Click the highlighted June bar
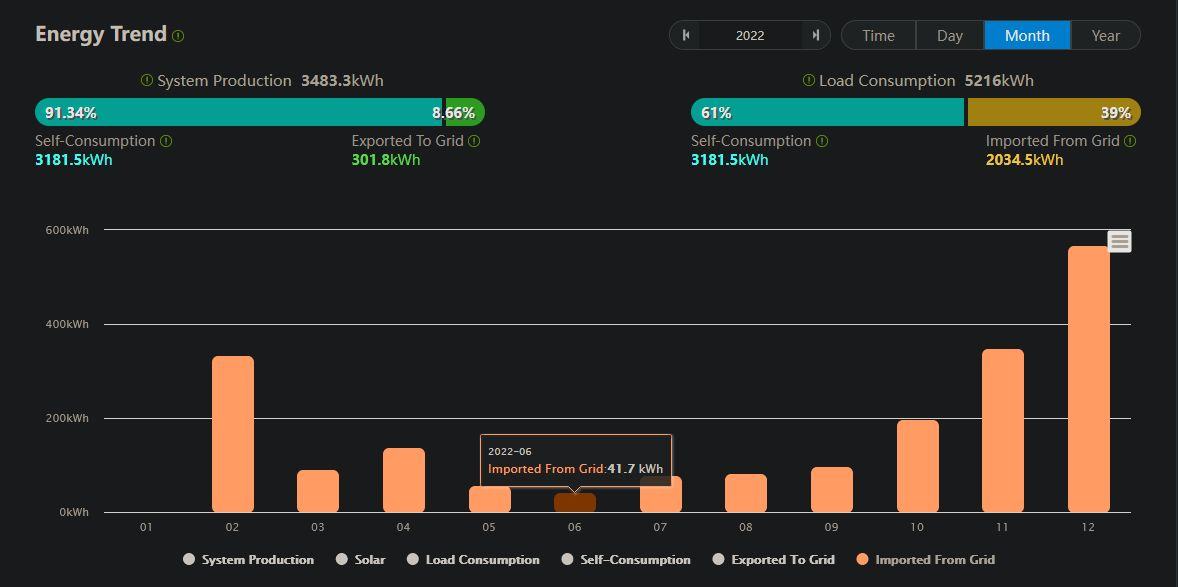 pos(575,503)
